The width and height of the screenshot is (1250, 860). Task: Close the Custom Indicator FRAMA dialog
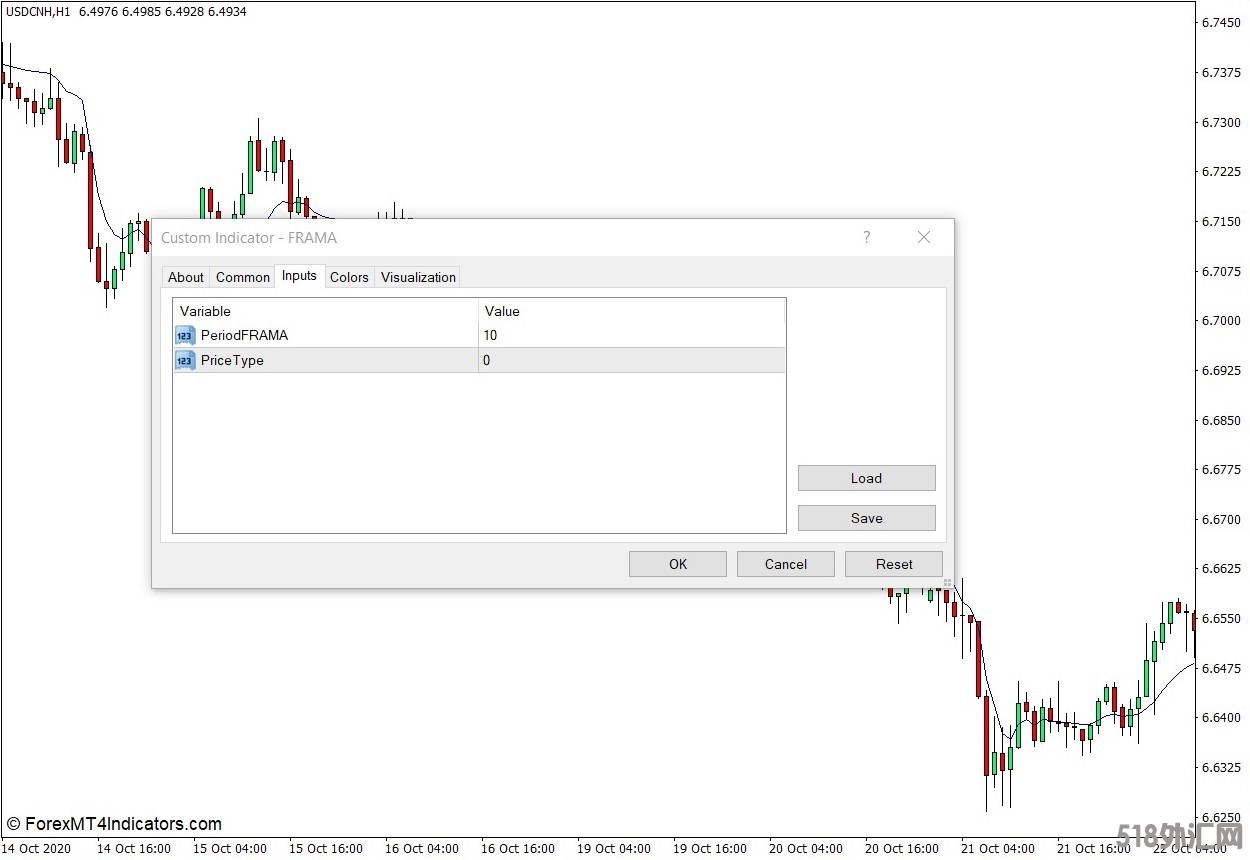tap(923, 237)
